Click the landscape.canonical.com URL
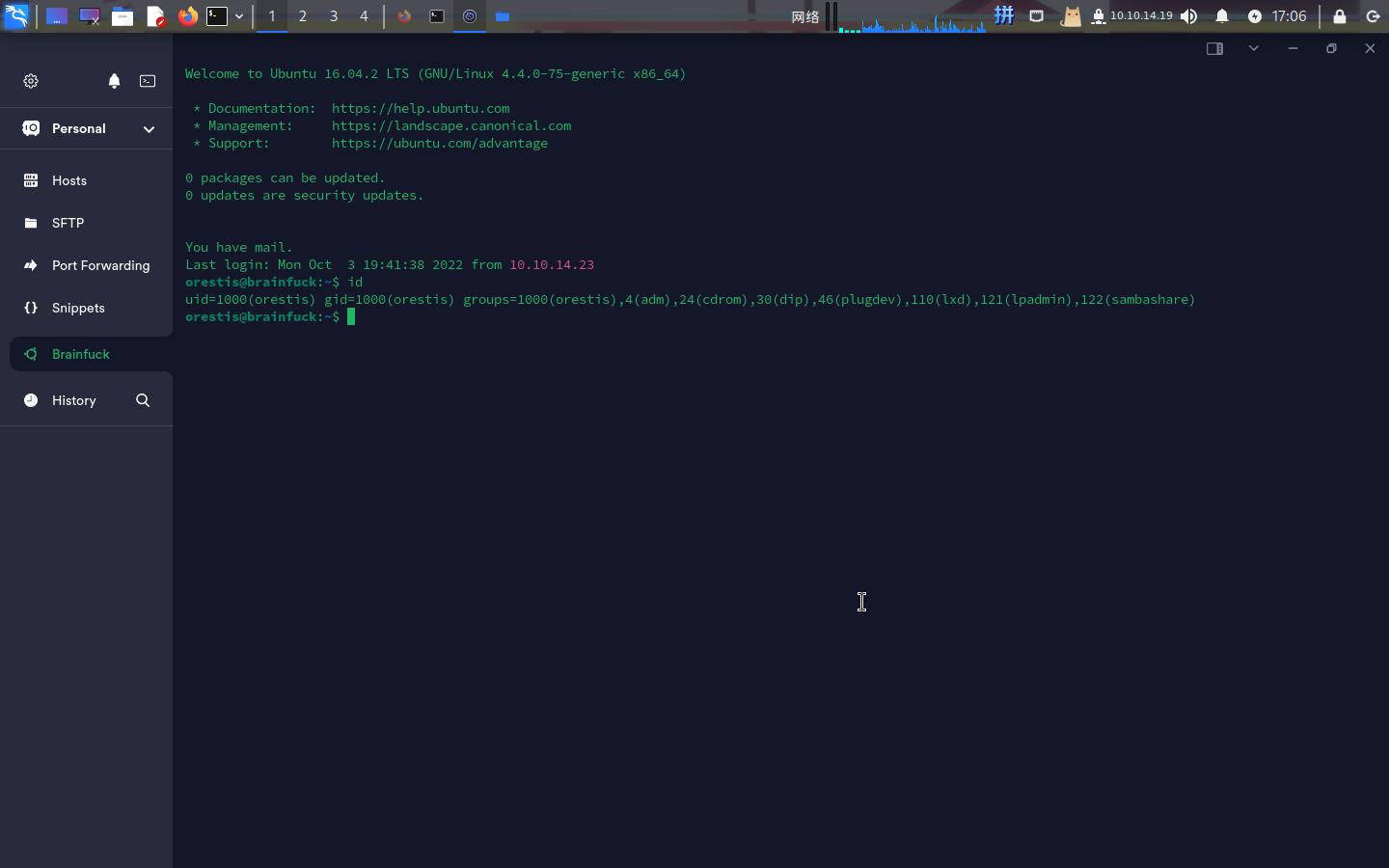Viewport: 1389px width, 868px height. point(451,125)
